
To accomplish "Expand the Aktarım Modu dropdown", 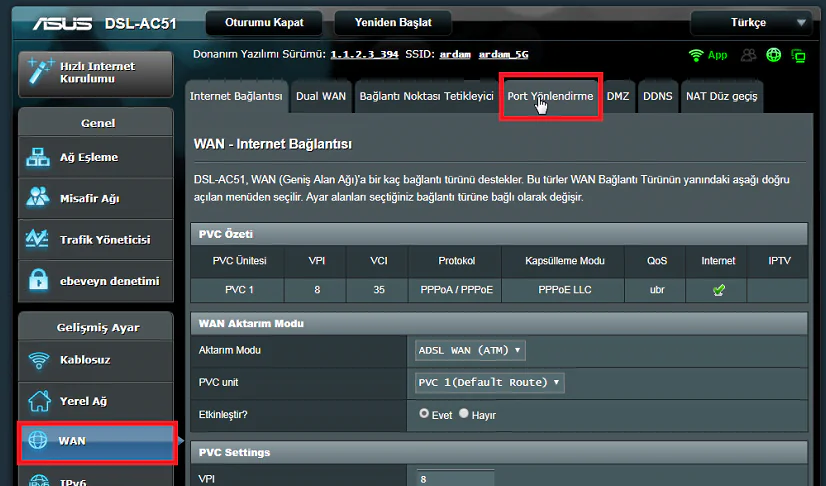I will point(470,350).
